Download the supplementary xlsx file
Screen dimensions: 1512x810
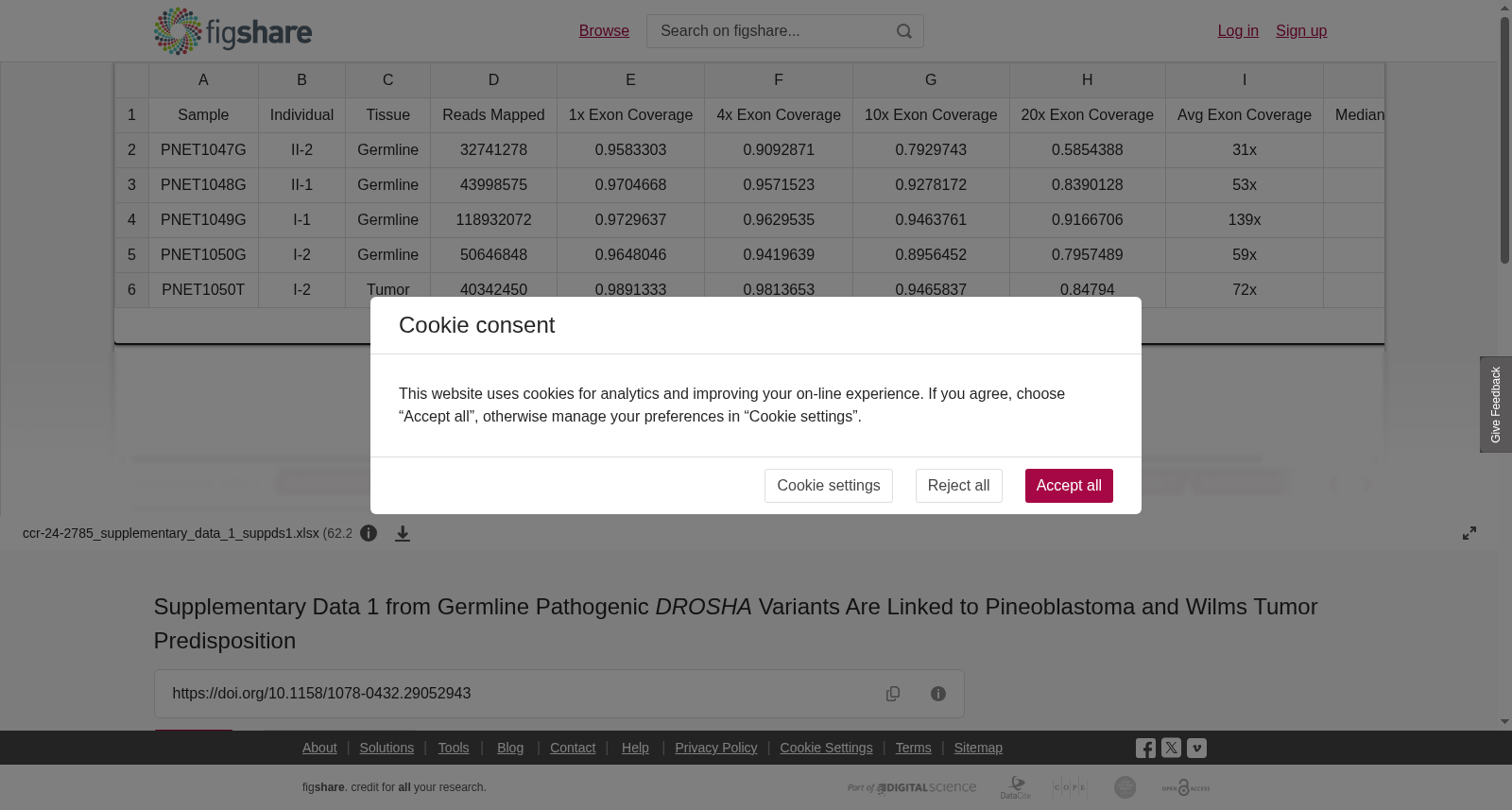coord(403,533)
